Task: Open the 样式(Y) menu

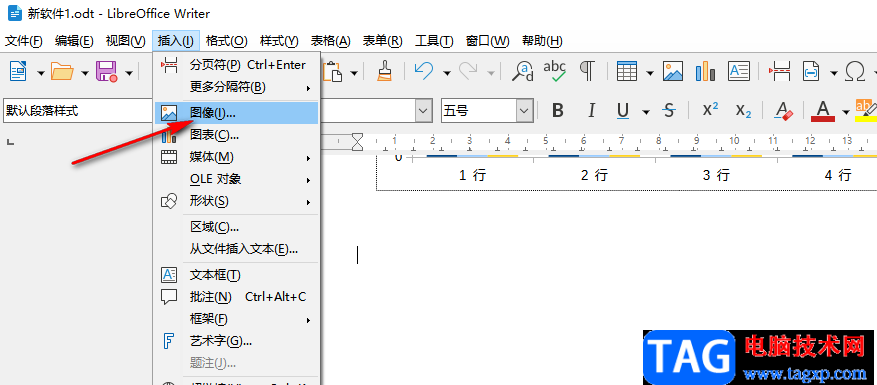Action: pyautogui.click(x=279, y=41)
